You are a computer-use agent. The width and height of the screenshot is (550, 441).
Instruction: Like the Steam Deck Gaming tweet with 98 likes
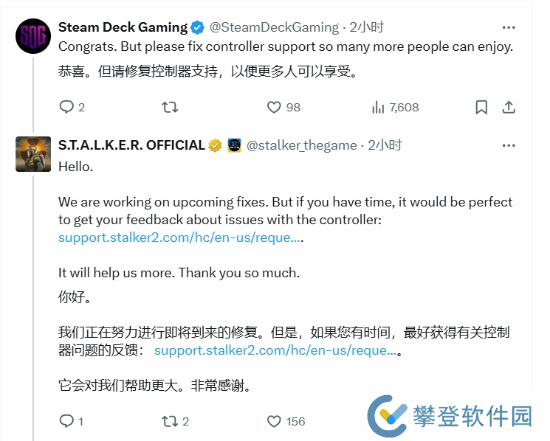(x=274, y=107)
